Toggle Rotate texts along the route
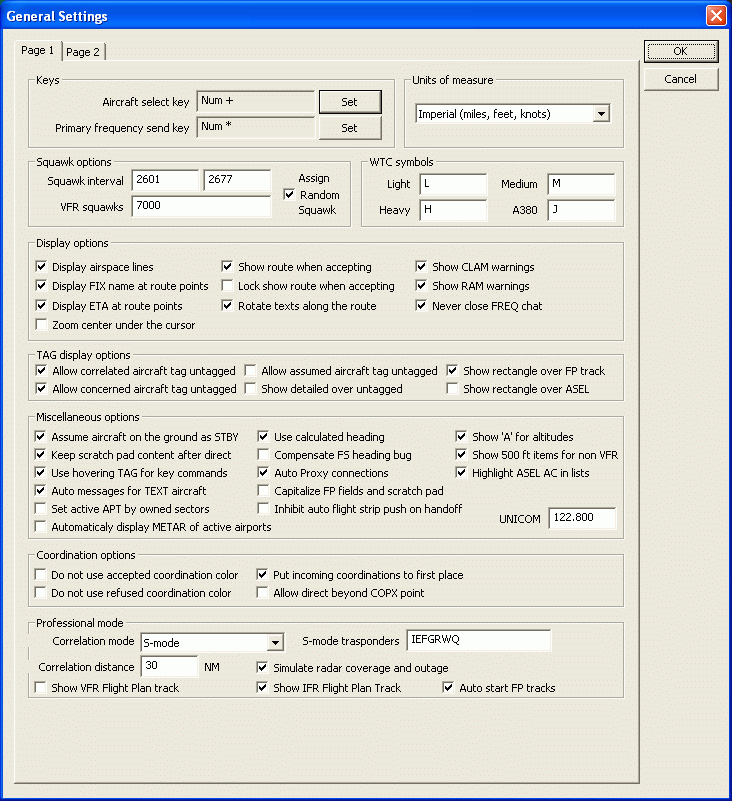This screenshot has width=732, height=801. coord(227,305)
